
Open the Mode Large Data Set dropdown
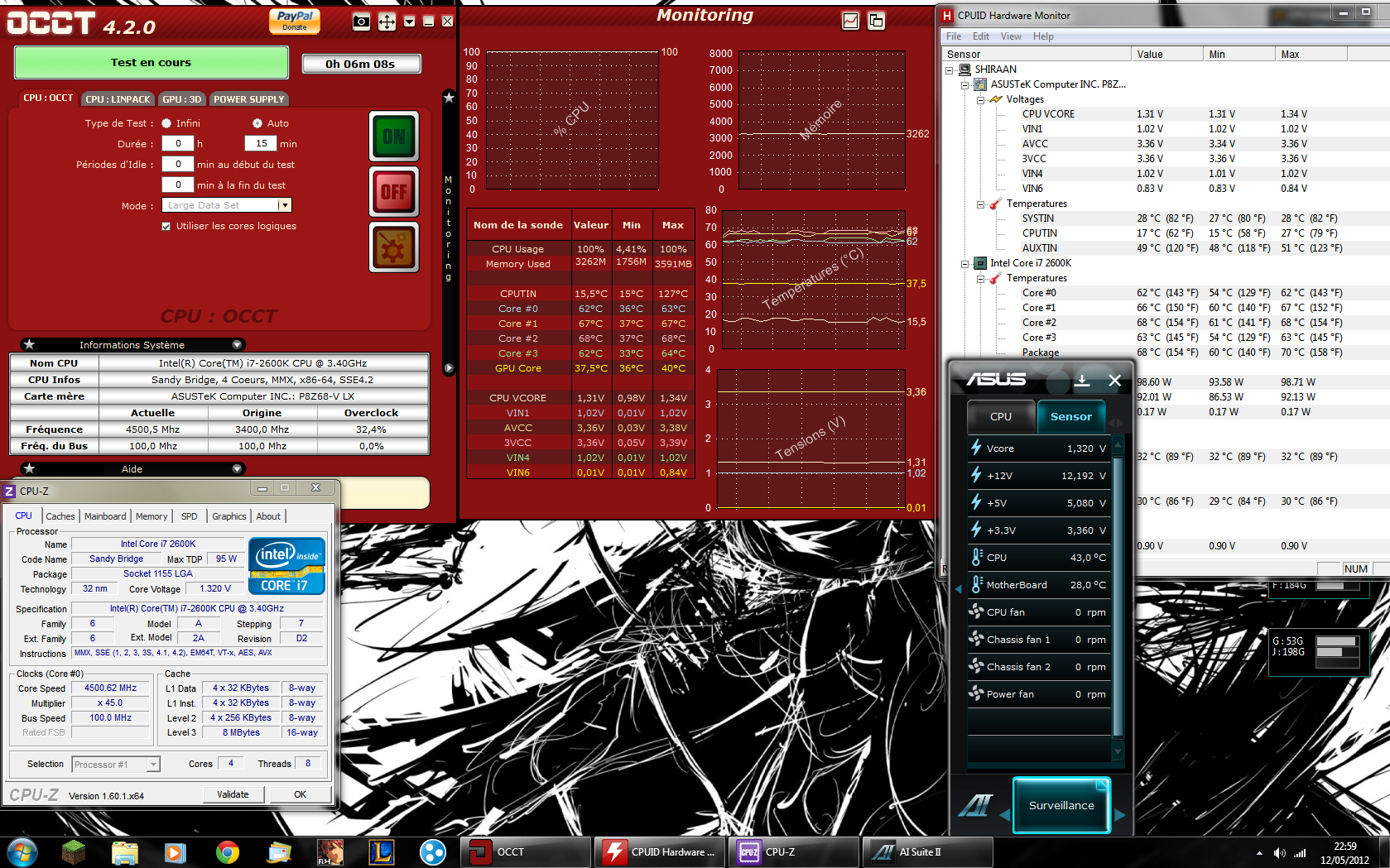click(x=284, y=205)
